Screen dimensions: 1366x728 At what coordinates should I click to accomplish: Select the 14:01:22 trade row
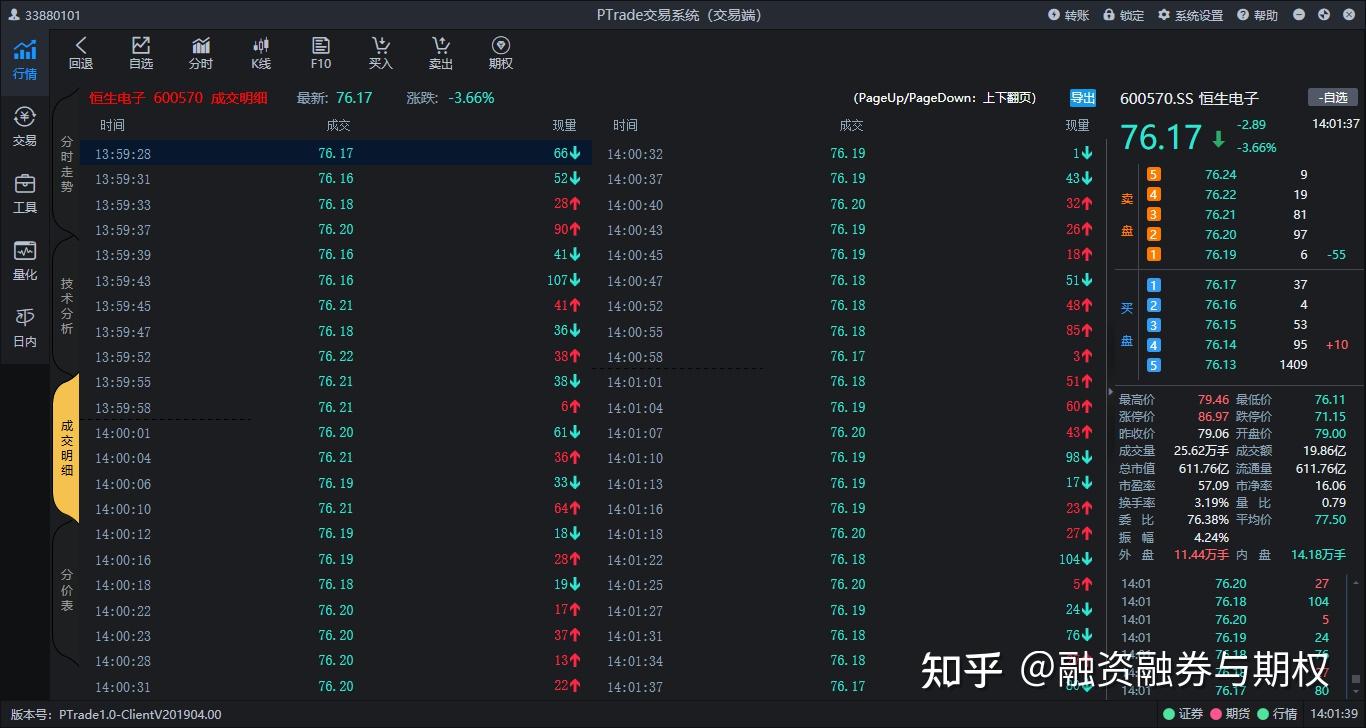pos(848,559)
